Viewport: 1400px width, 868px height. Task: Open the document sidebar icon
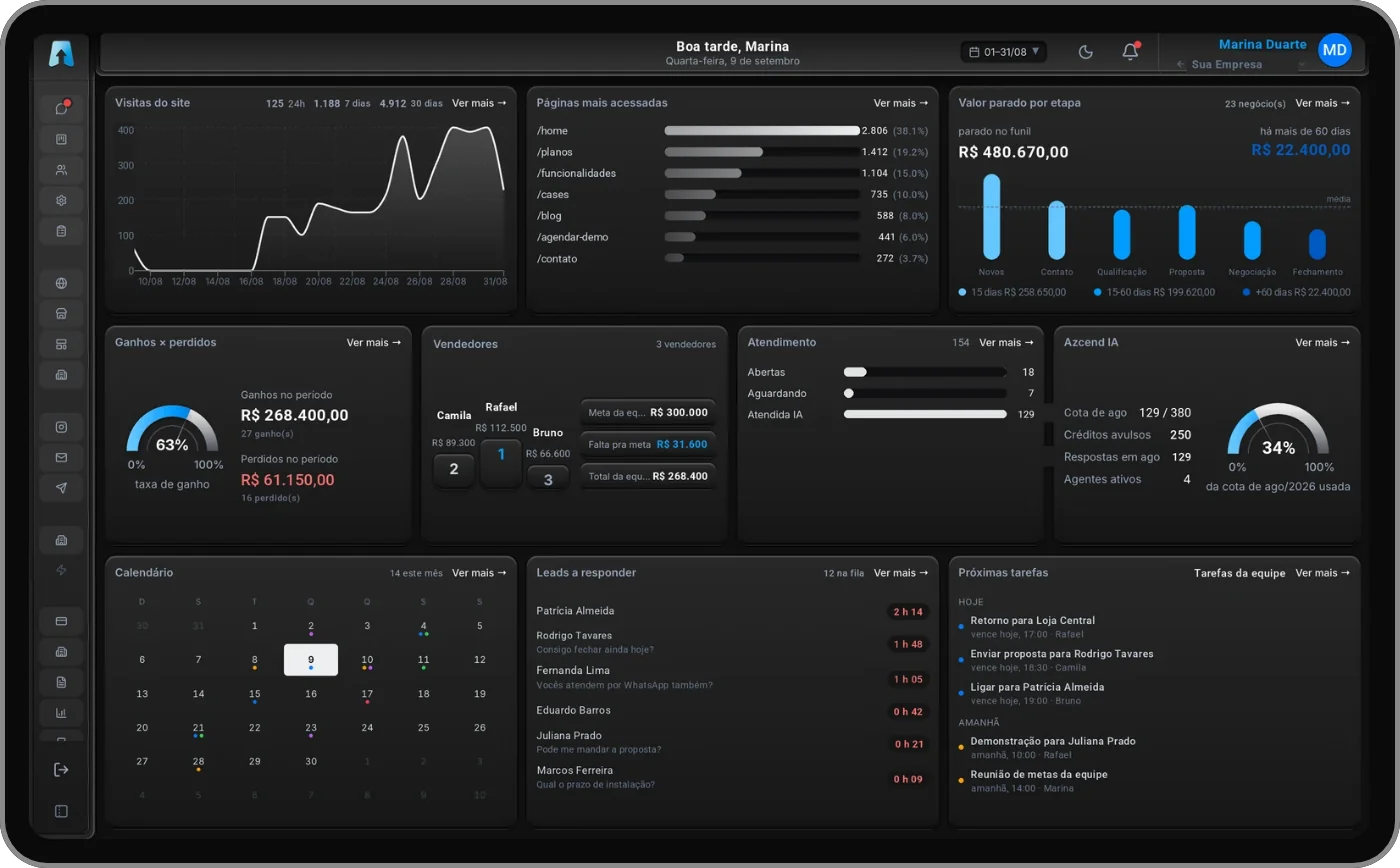[61, 682]
